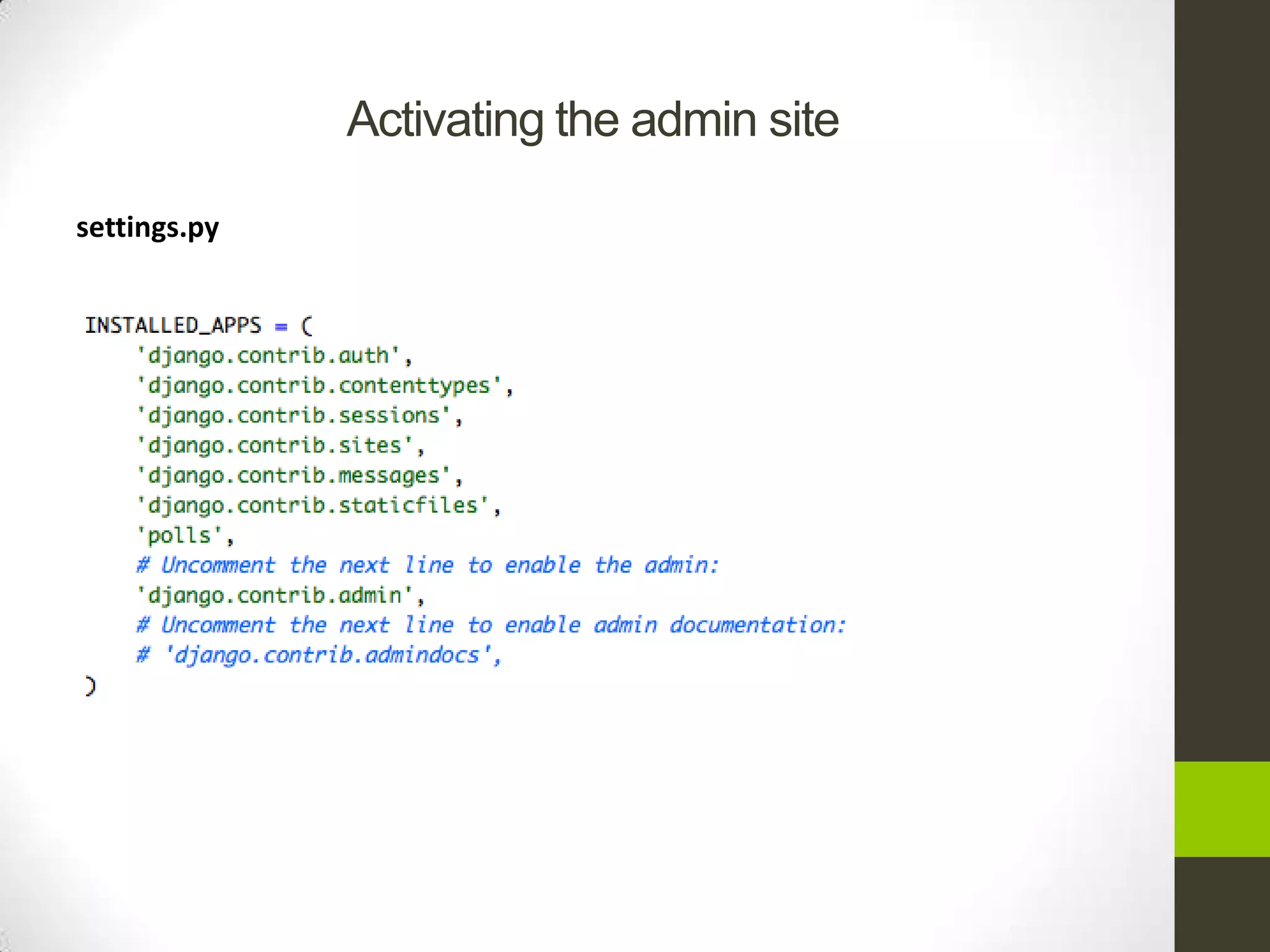Viewport: 1270px width, 952px height.
Task: Click the slide title 'Activating the admin site'
Action: click(x=592, y=120)
